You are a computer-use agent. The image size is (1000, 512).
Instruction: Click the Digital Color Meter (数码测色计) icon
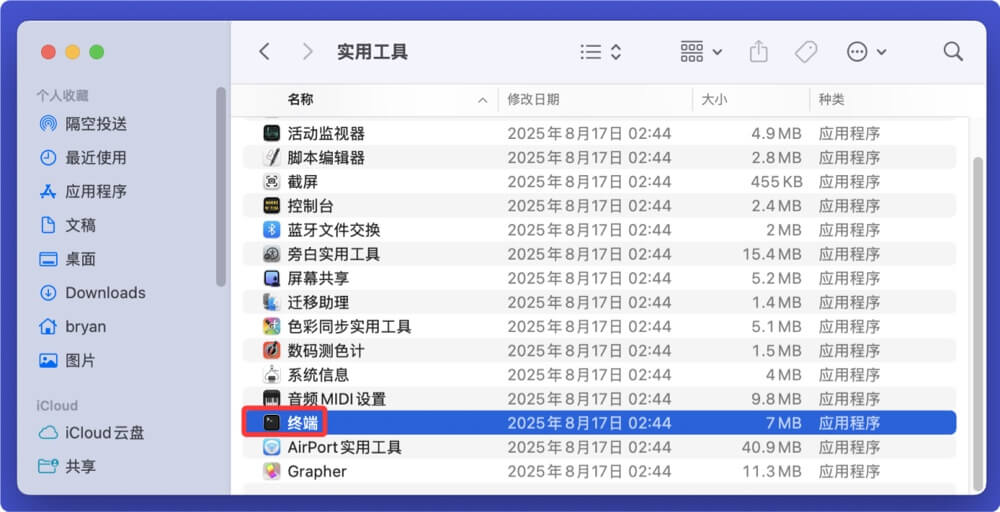pos(272,351)
